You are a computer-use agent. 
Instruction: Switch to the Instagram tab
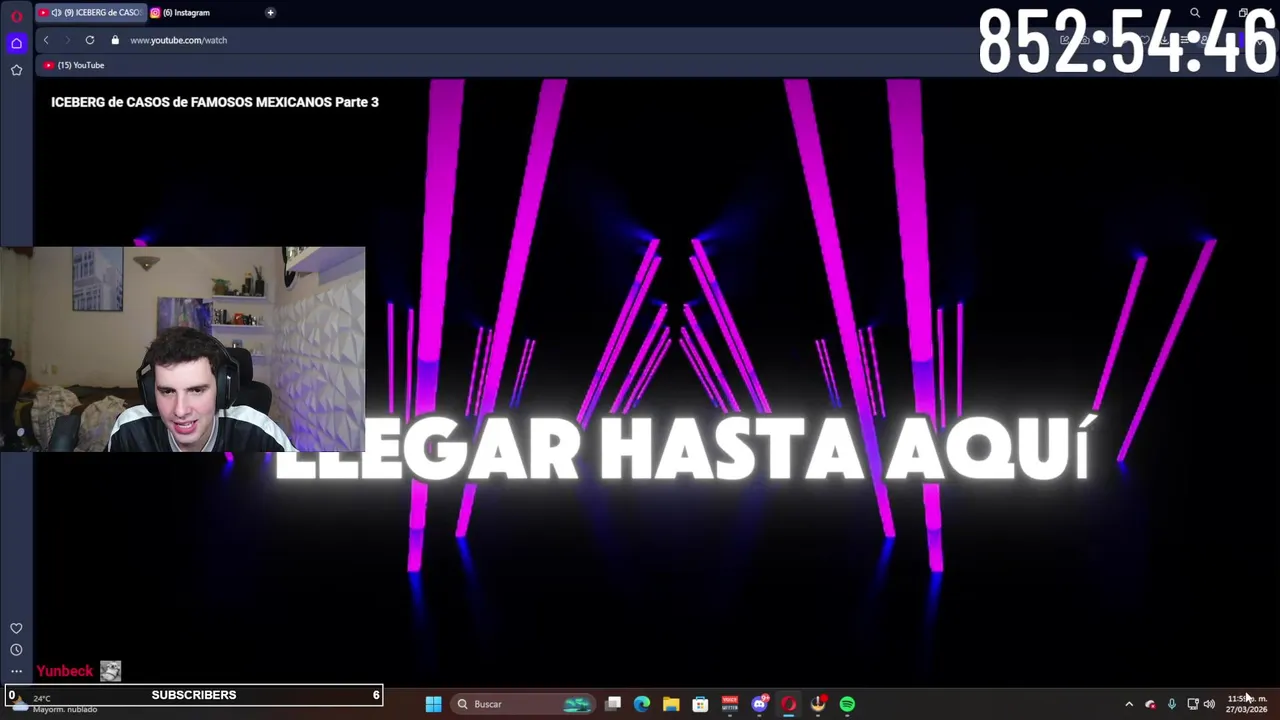[x=185, y=13]
